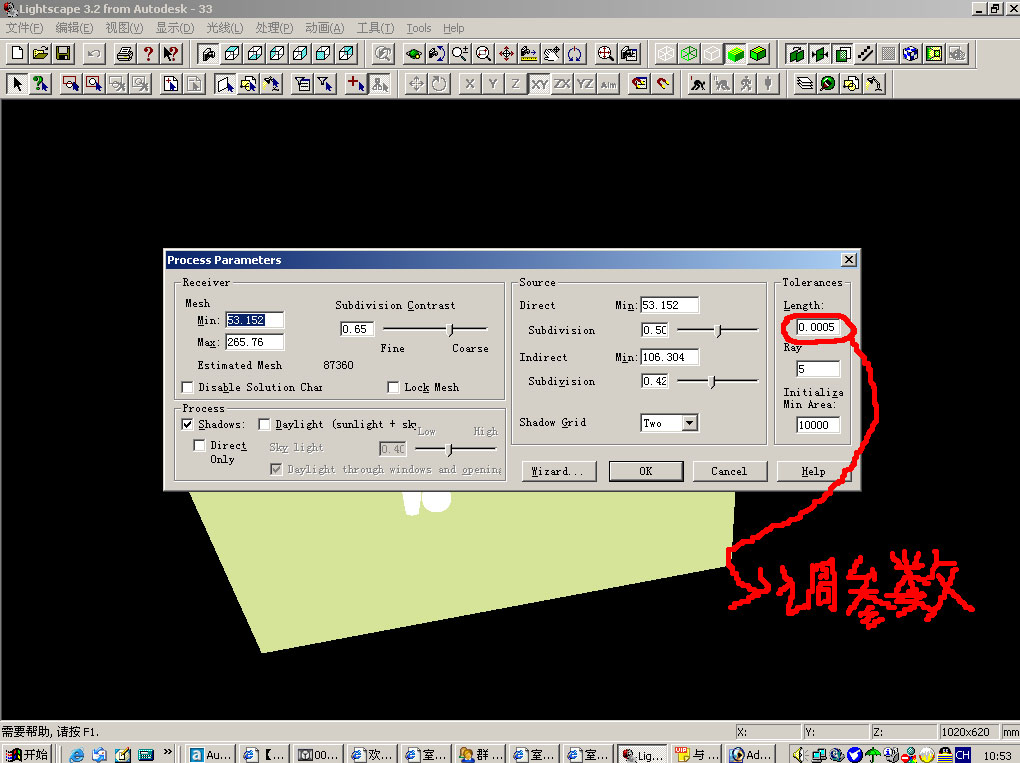The height and width of the screenshot is (763, 1020).
Task: Uncheck the Shadows checkbox
Action: 187,424
